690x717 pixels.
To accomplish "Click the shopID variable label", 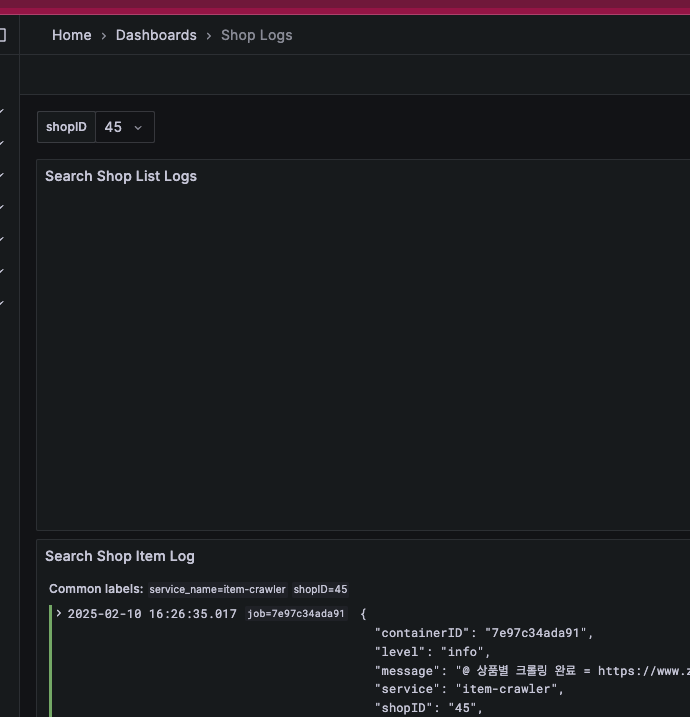I will coord(66,127).
